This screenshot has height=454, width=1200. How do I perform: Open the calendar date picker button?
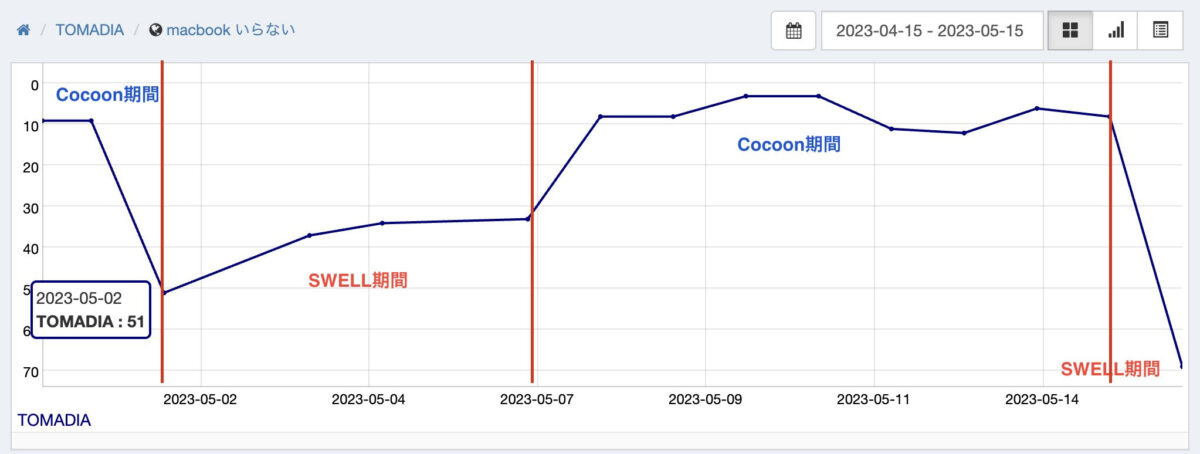click(x=794, y=31)
